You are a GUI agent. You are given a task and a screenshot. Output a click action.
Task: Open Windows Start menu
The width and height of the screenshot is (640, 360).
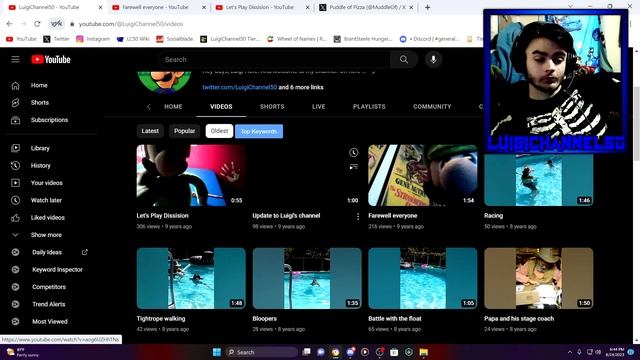217,352
